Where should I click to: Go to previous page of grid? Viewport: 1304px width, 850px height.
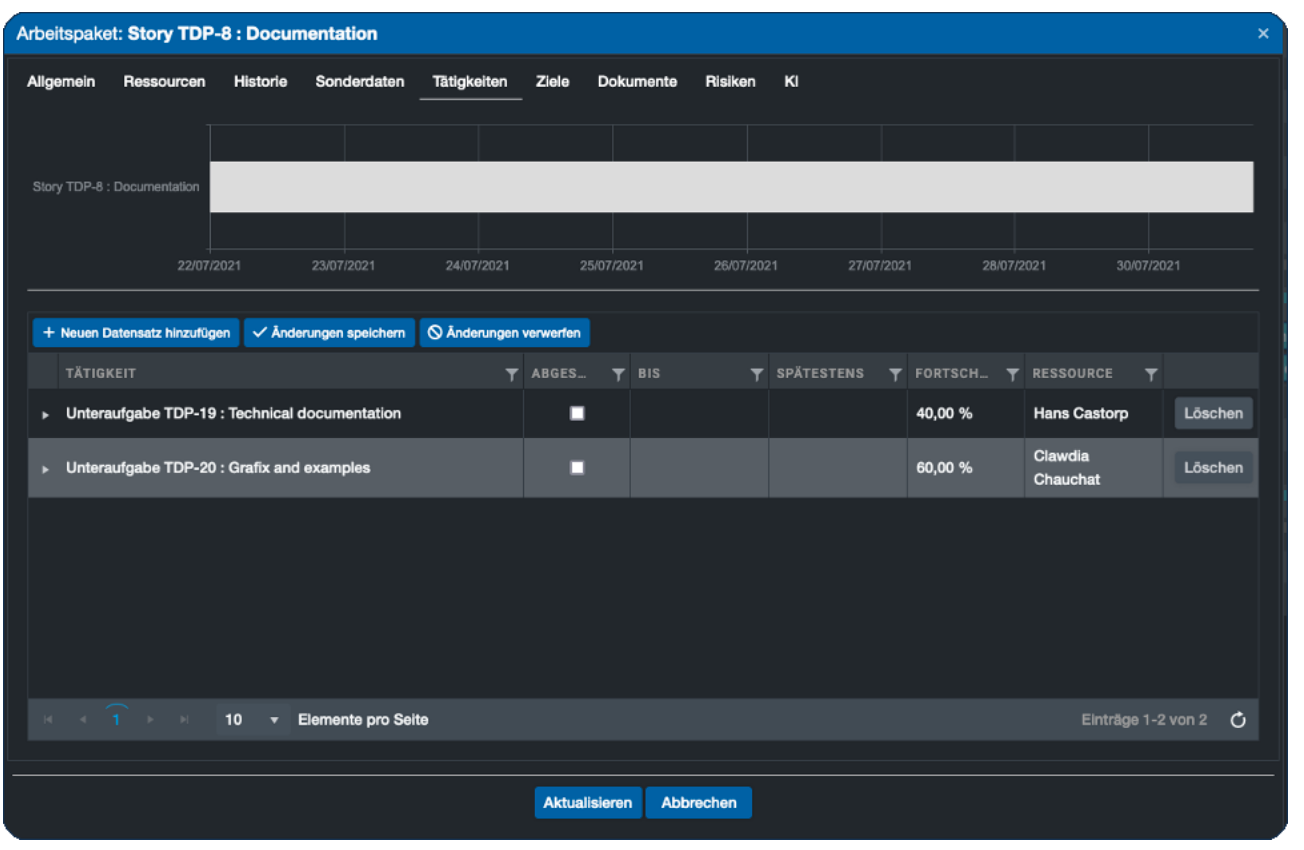(x=83, y=720)
